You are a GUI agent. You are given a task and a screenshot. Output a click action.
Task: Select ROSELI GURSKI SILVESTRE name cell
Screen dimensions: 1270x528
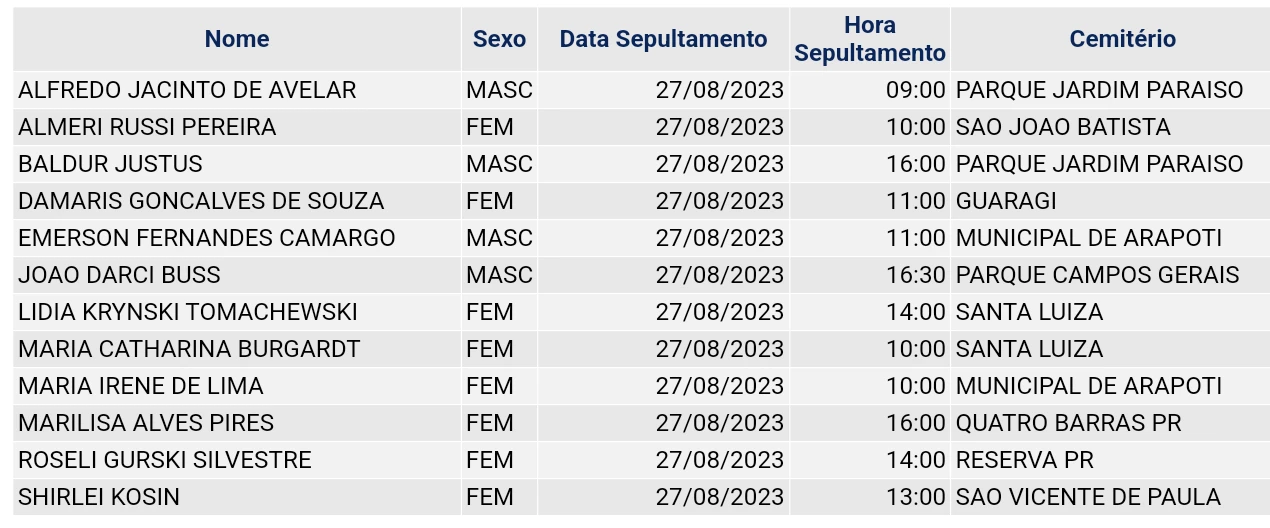coord(165,460)
